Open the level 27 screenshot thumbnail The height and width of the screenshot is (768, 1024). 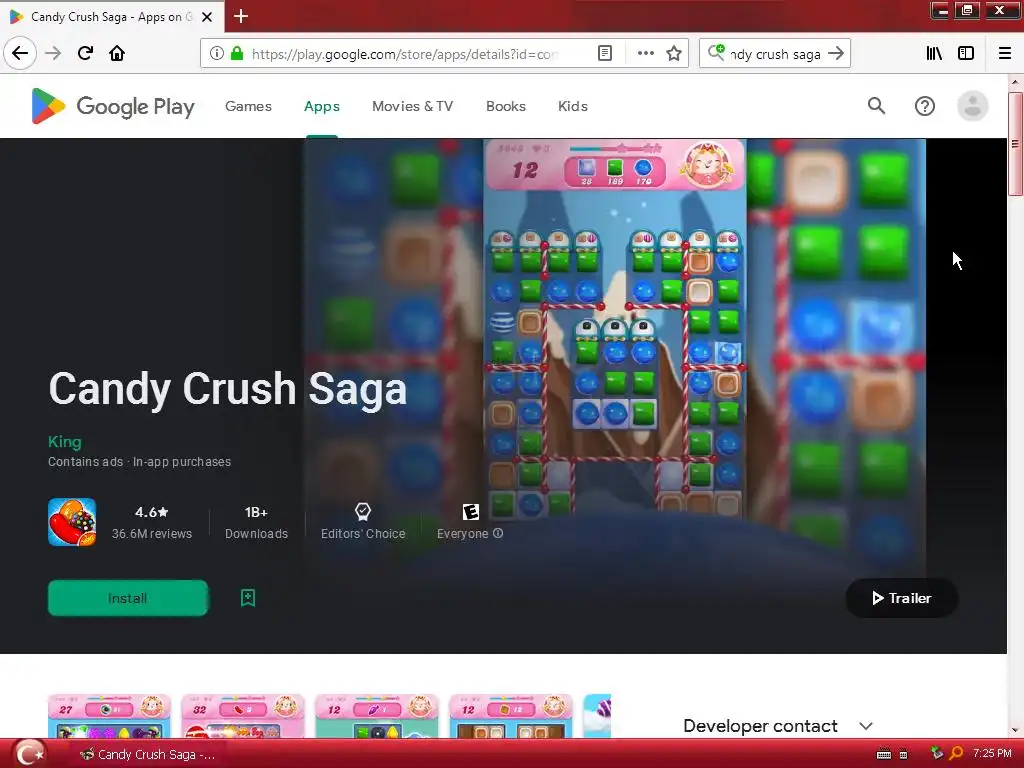tap(109, 716)
